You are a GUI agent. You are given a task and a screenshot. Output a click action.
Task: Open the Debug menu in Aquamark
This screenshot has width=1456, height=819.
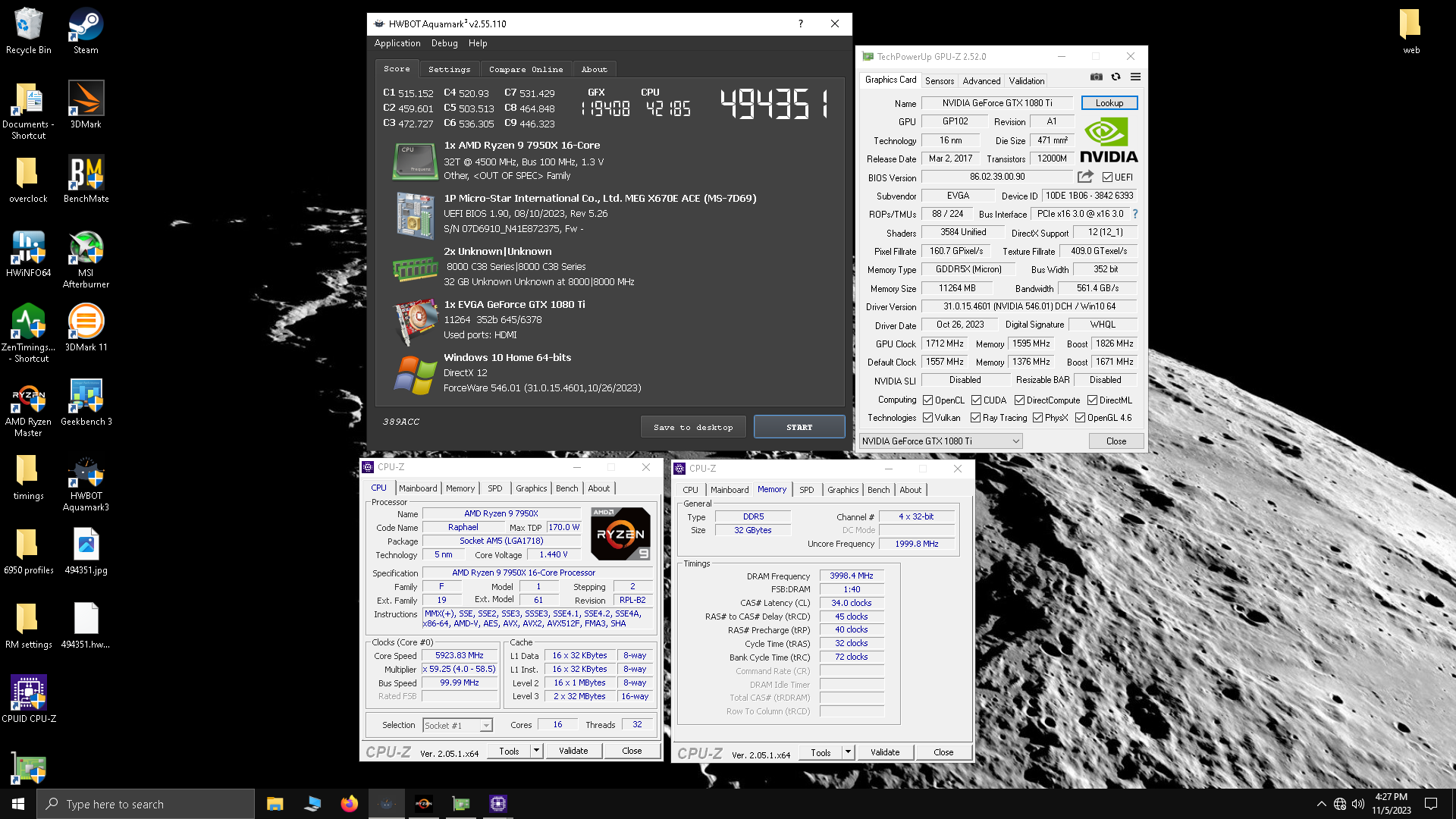(x=444, y=43)
